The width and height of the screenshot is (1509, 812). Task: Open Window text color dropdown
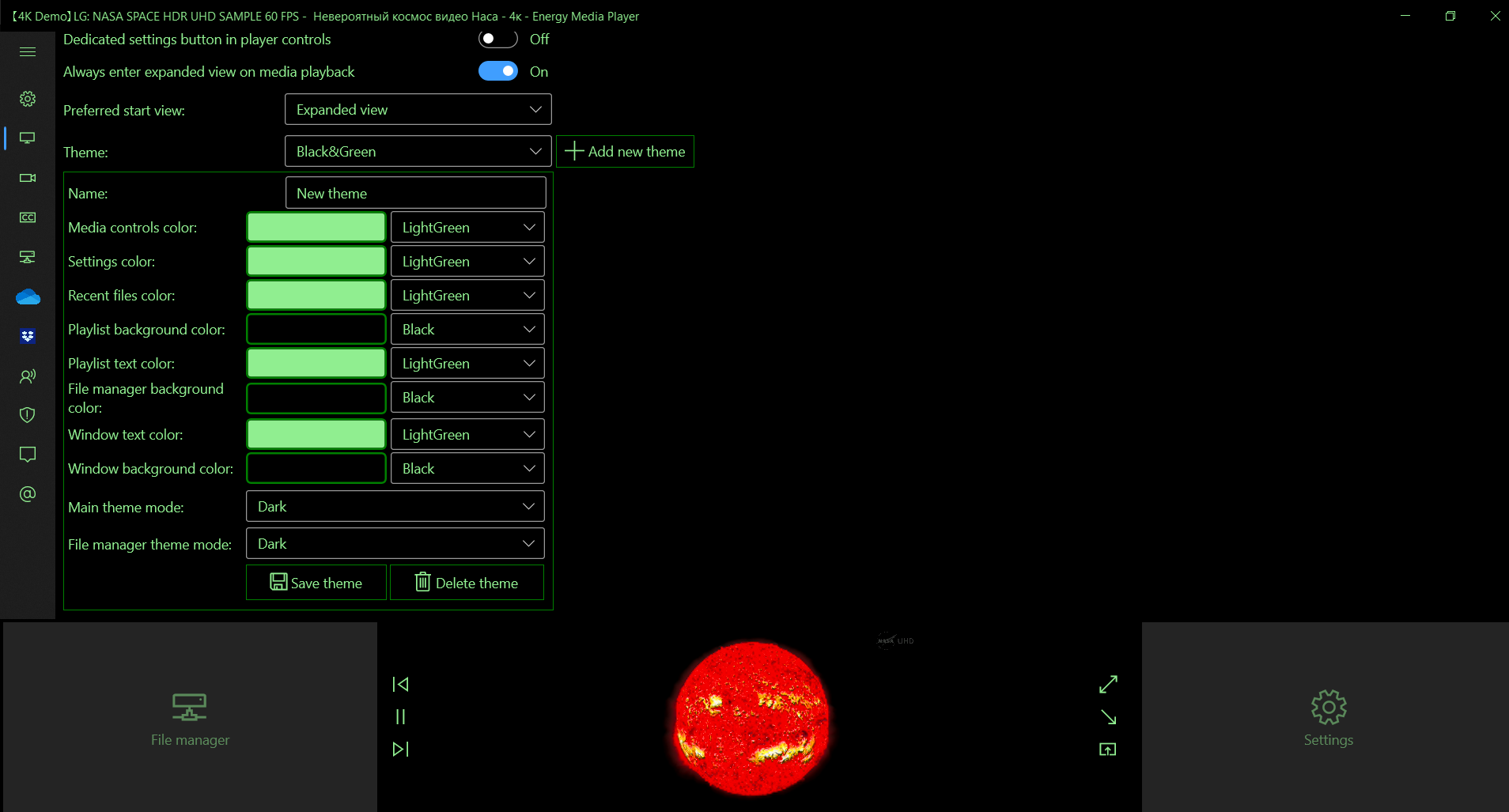[467, 434]
